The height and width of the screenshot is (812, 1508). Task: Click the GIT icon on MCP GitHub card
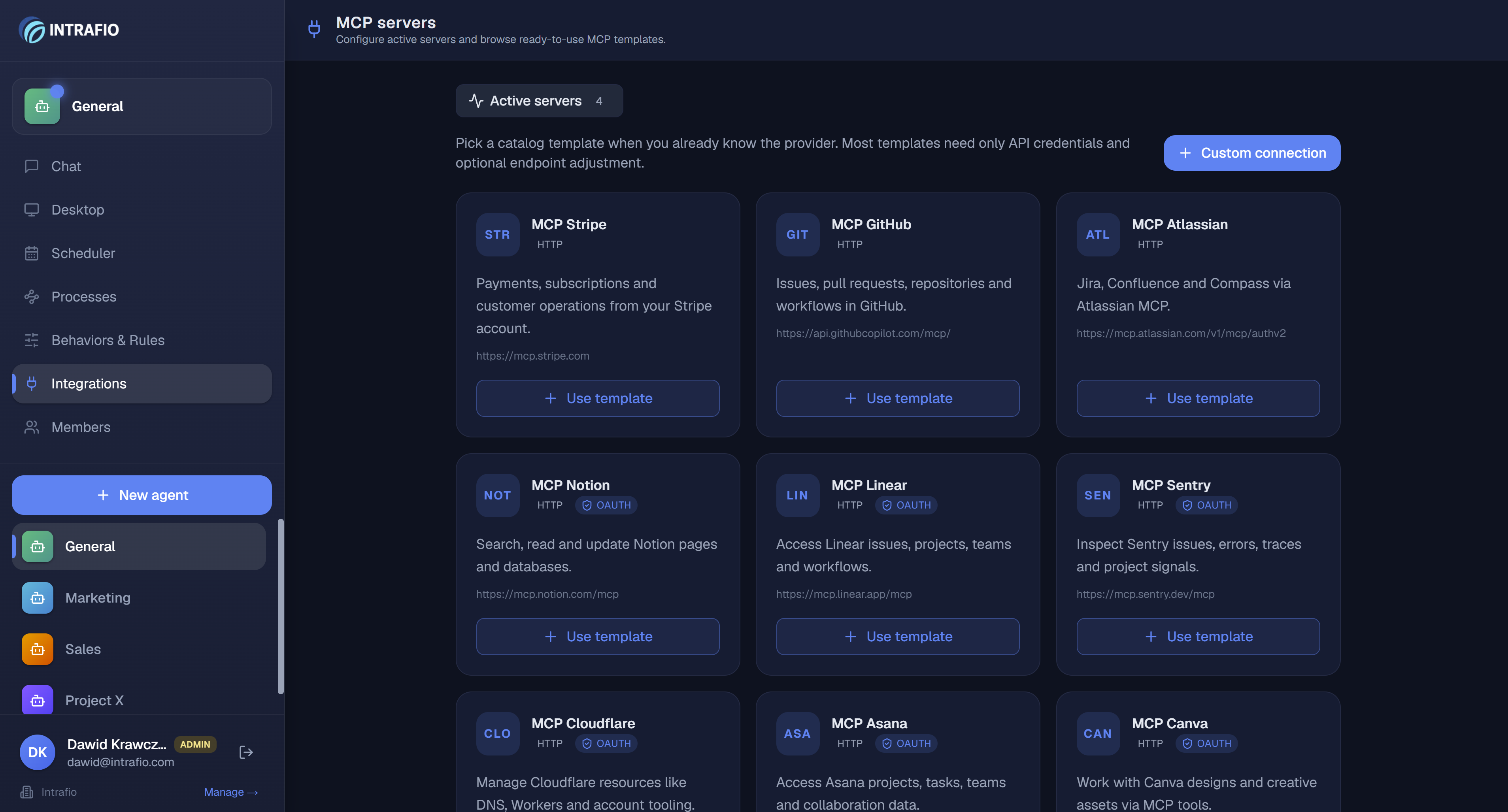pos(797,235)
